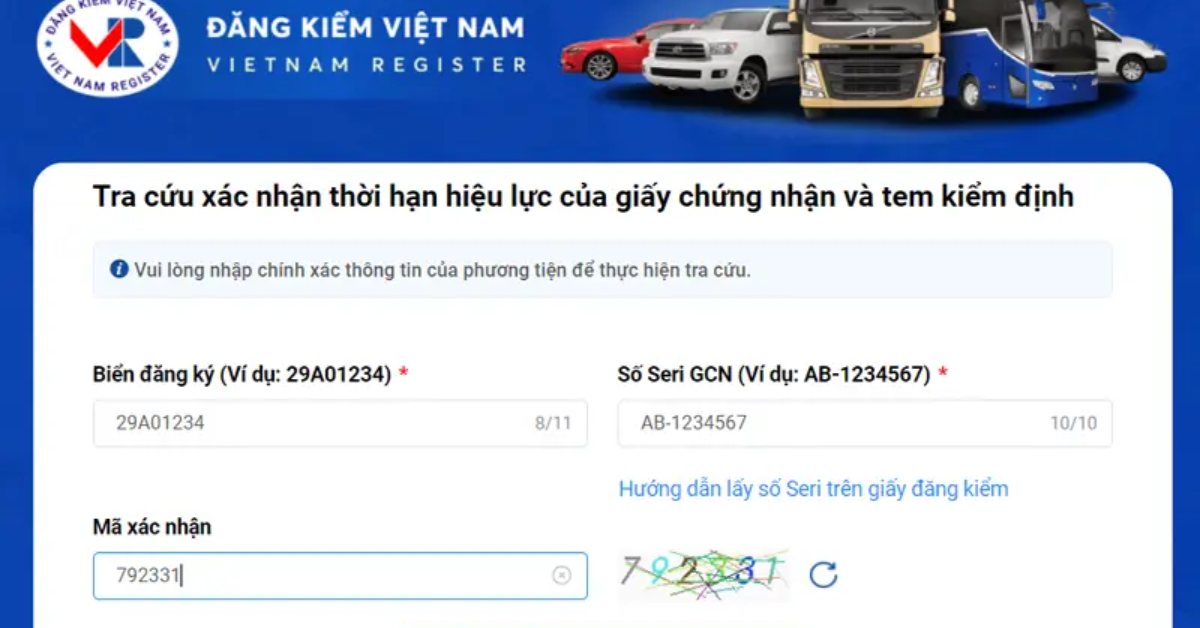Viewport: 1200px width, 628px height.
Task: Focus the Số Seri GCN input field
Action: click(x=865, y=423)
